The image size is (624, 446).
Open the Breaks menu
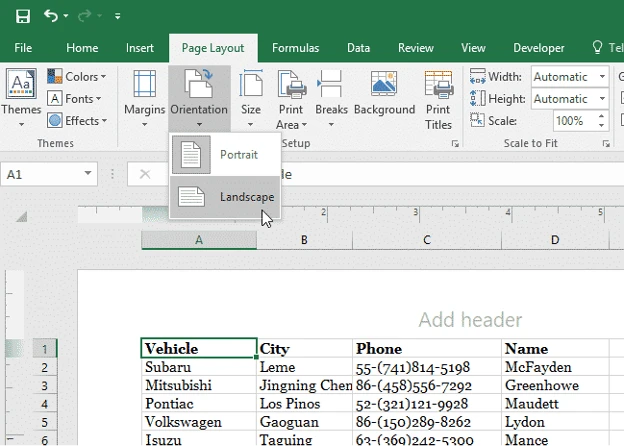(331, 98)
